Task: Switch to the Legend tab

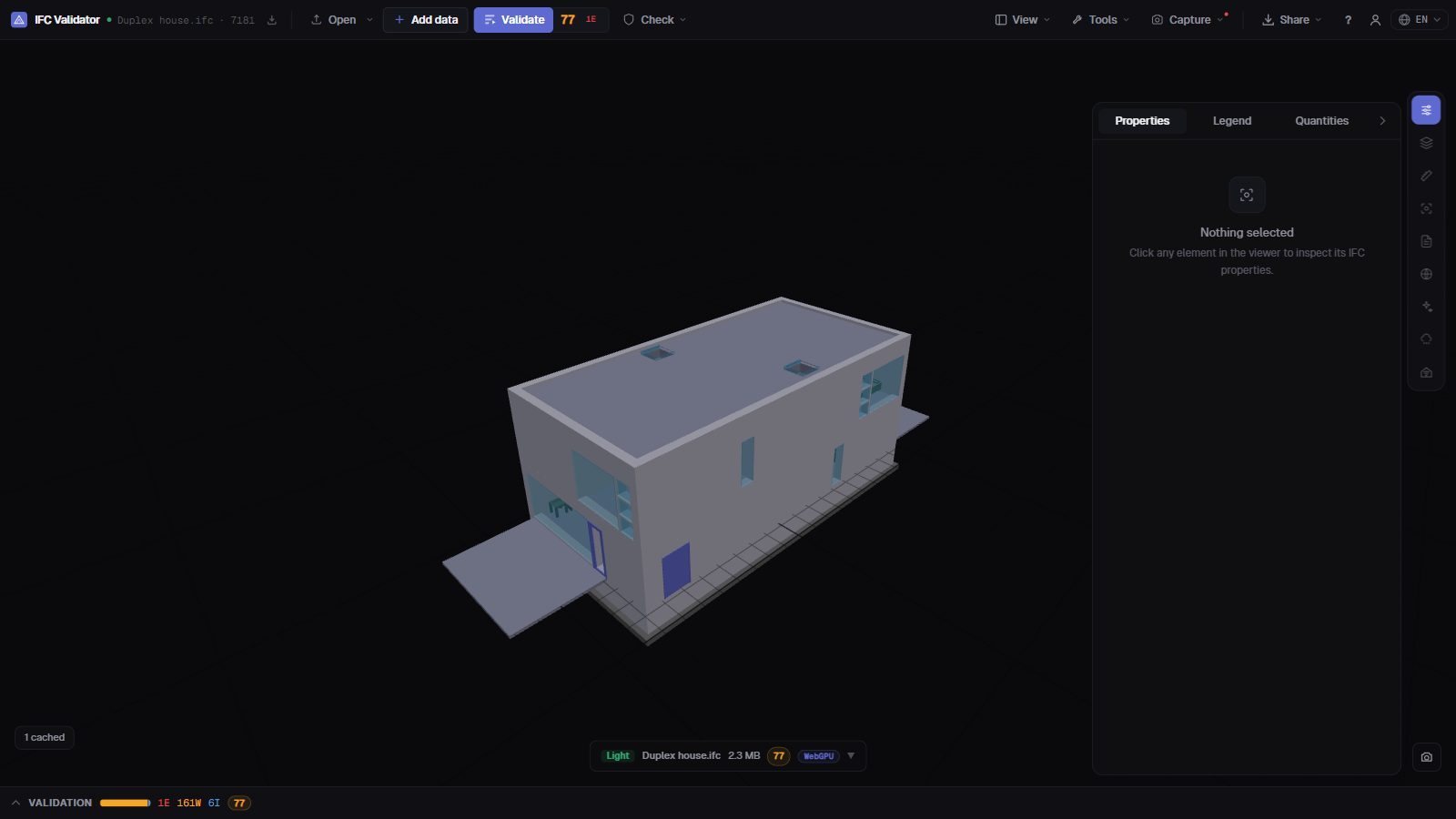Action: click(x=1232, y=121)
